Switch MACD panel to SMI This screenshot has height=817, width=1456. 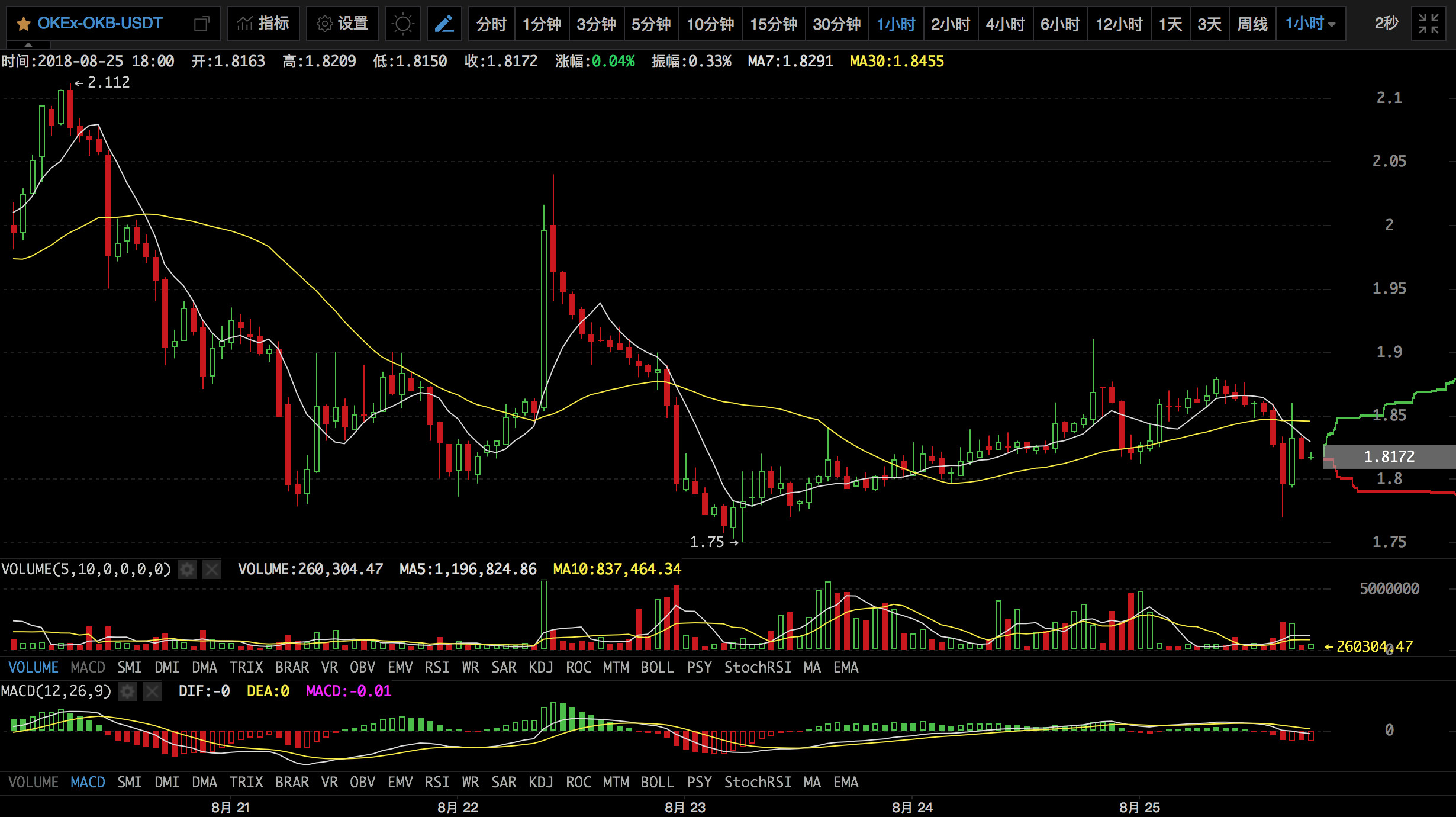click(x=130, y=782)
